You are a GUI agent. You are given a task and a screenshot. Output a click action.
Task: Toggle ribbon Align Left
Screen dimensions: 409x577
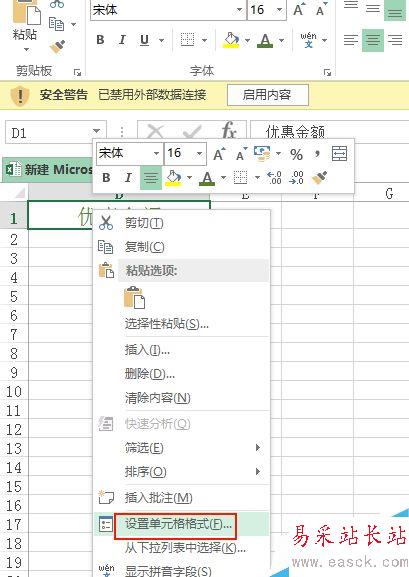pos(350,40)
